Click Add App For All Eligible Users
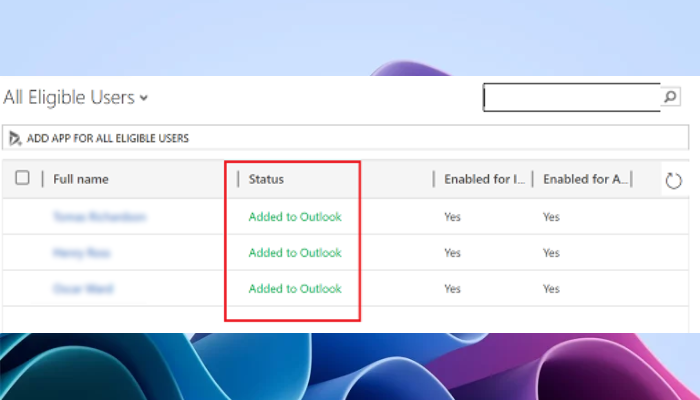Screen dimensions: 700x400 point(108,138)
